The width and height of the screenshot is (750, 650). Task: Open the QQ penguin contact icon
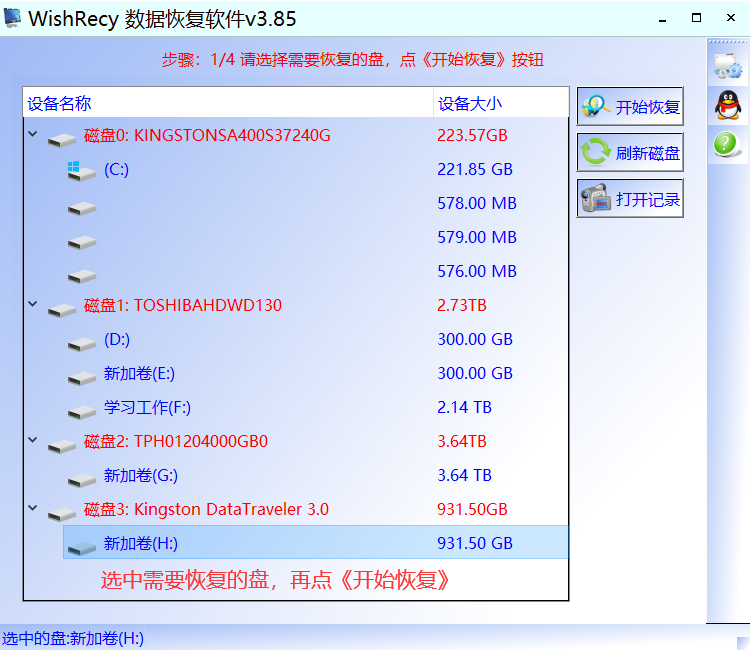coord(728,105)
